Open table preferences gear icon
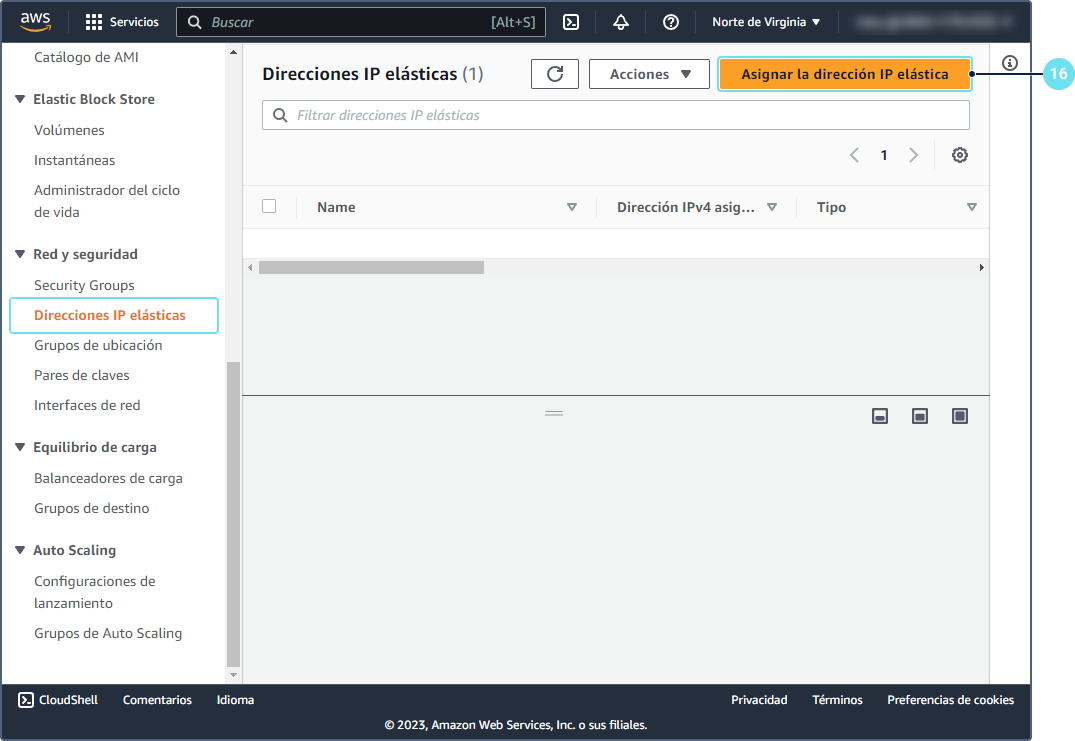 960,155
